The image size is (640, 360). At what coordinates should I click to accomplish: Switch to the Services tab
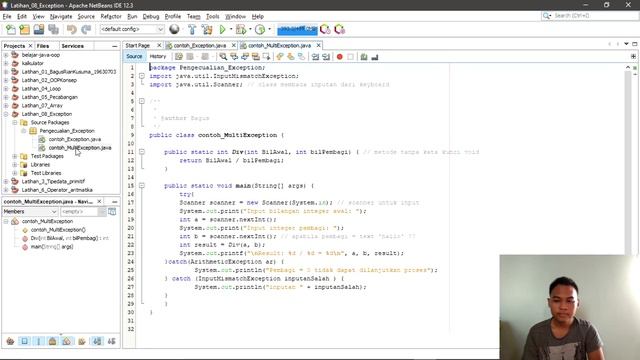click(72, 46)
